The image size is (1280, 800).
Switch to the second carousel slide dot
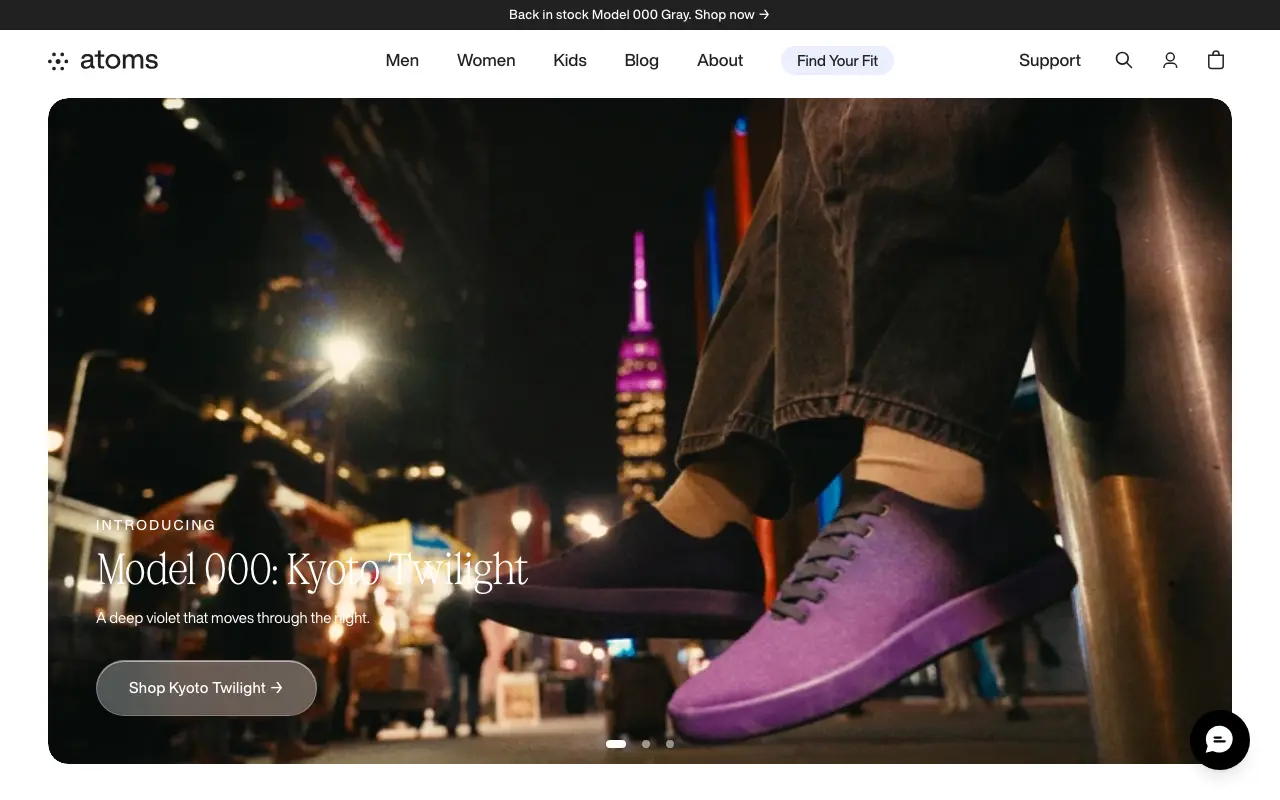pos(646,744)
